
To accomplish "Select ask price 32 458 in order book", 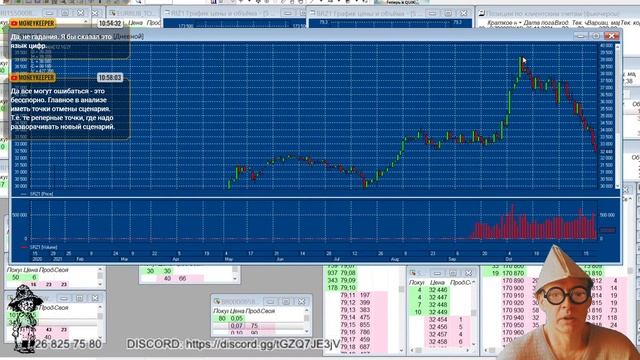I will pos(438,342).
